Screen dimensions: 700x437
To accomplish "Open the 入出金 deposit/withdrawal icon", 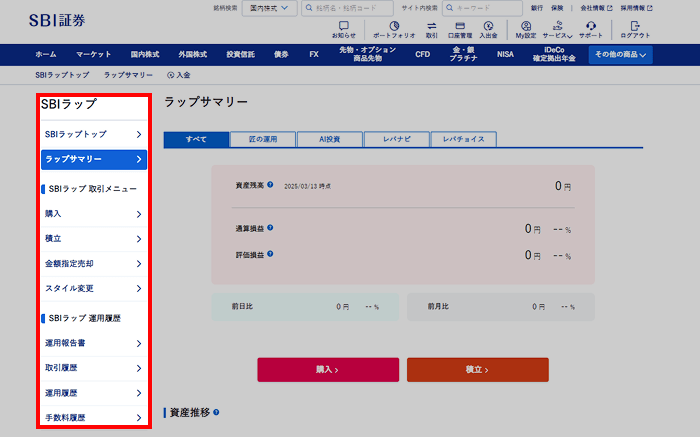I will tap(488, 29).
